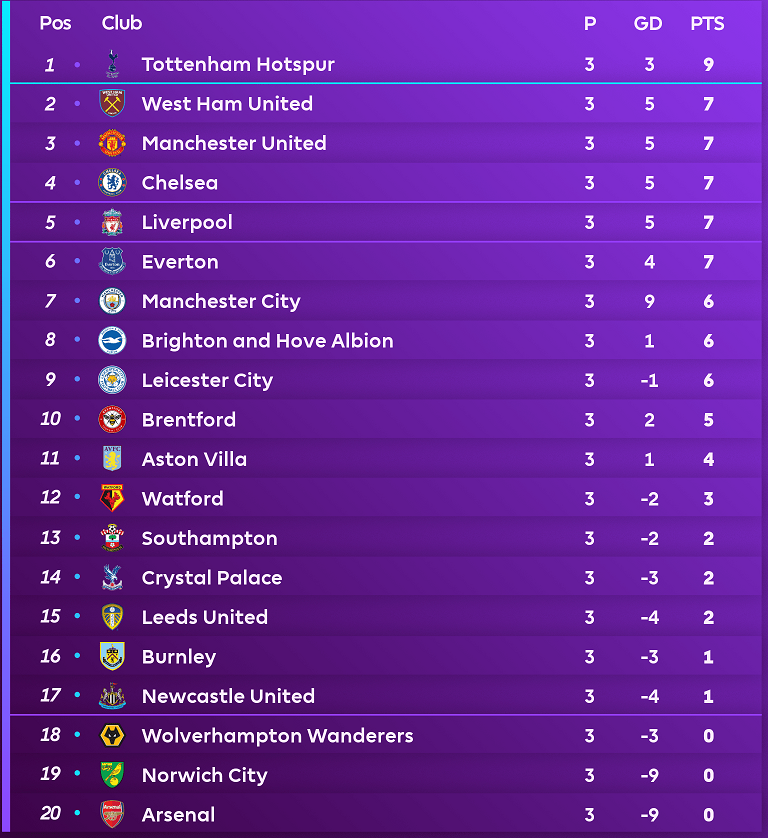Click the Pos column header
The width and height of the screenshot is (768, 838).
click(55, 23)
